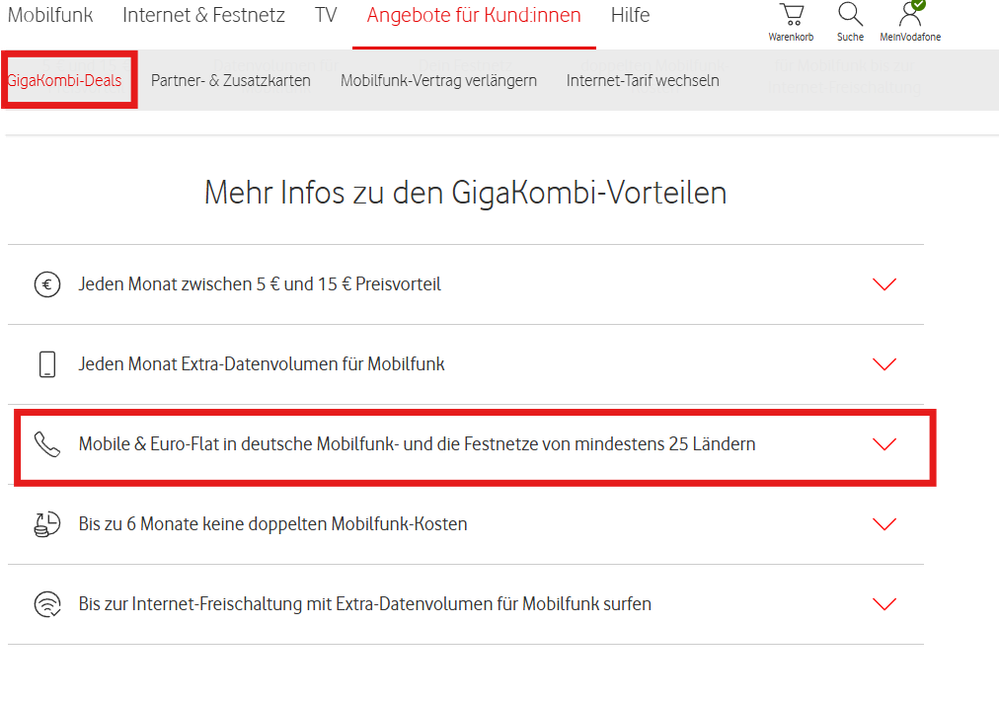Expand Extra-Datenvolumen für Mobilfunk chevron
Image resolution: width=999 pixels, height=713 pixels.
click(x=884, y=364)
